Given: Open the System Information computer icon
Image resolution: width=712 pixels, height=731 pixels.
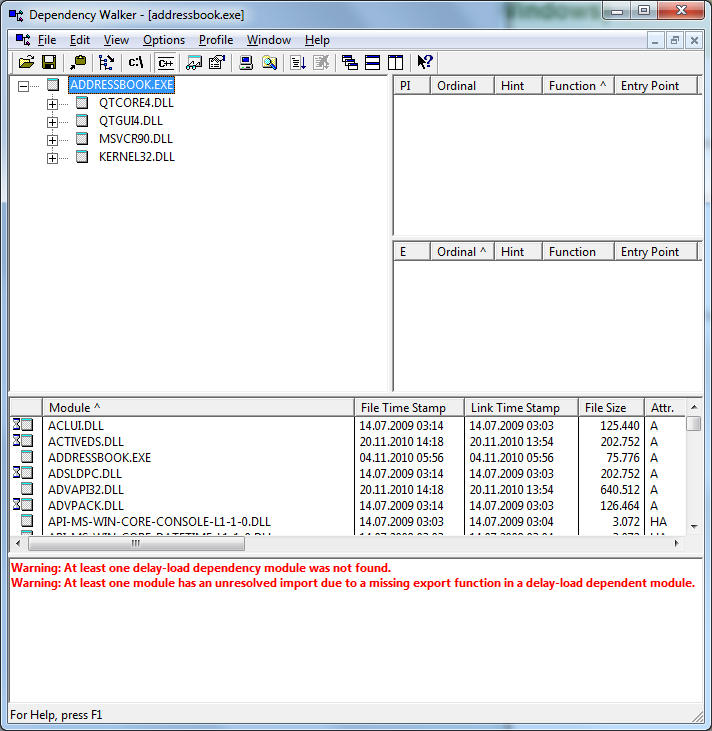Looking at the screenshot, I should (246, 62).
